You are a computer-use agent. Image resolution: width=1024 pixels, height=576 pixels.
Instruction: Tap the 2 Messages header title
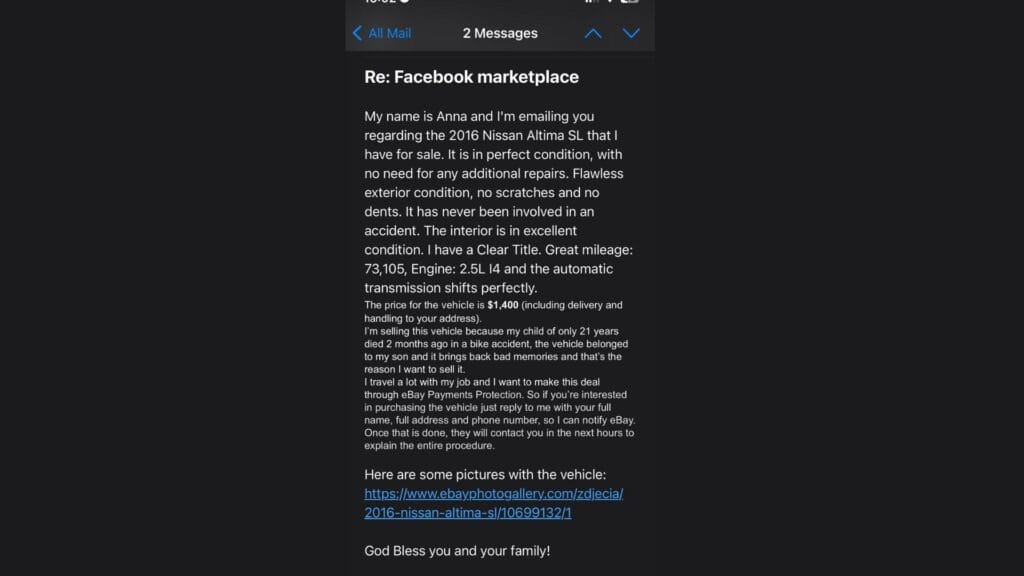click(x=500, y=33)
